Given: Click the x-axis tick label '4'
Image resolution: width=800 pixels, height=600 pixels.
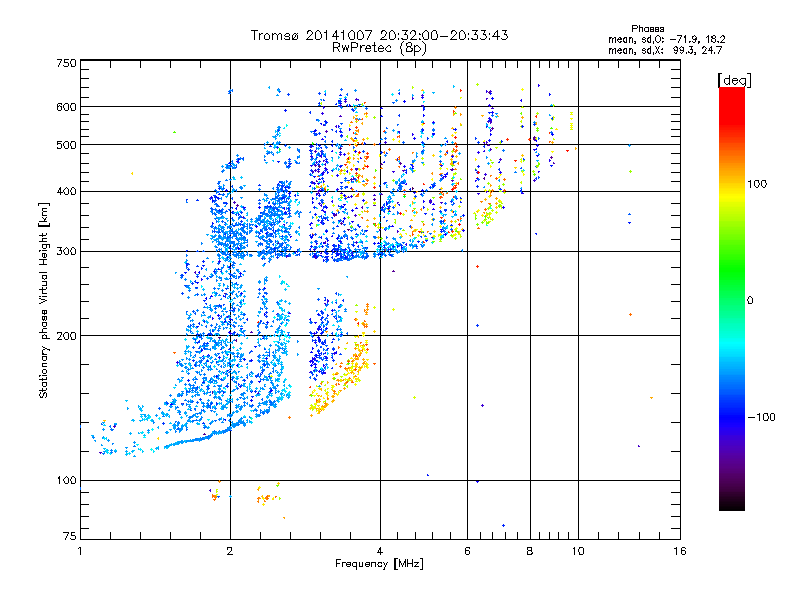Looking at the screenshot, I should coord(380,551).
